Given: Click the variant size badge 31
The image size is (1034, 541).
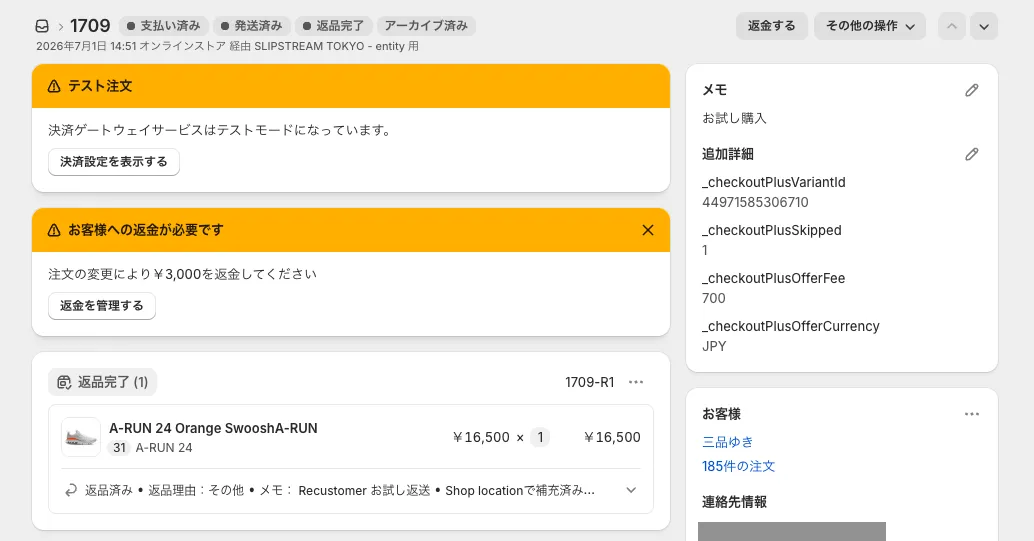Looking at the screenshot, I should click(119, 448).
